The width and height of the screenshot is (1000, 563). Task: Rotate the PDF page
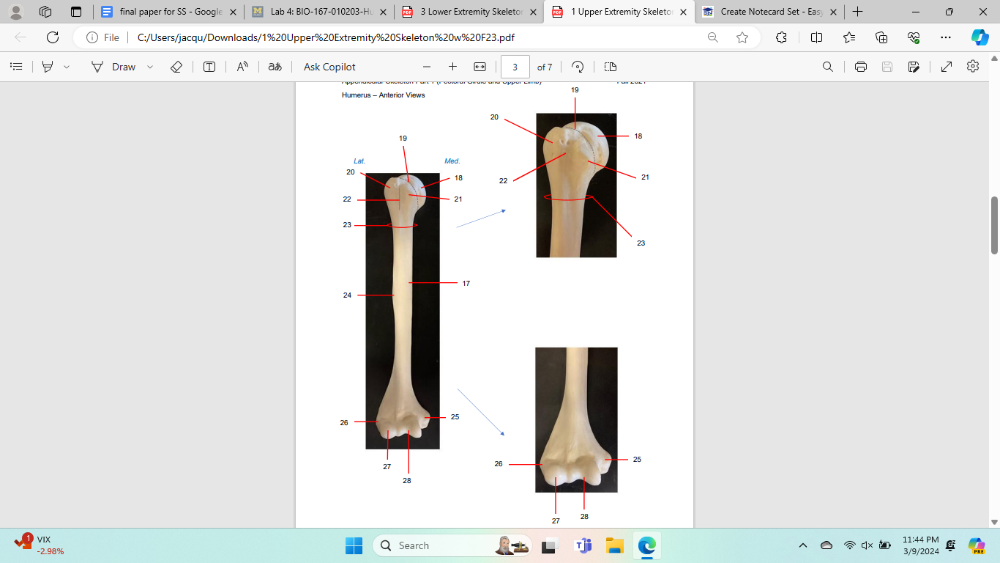pos(578,67)
